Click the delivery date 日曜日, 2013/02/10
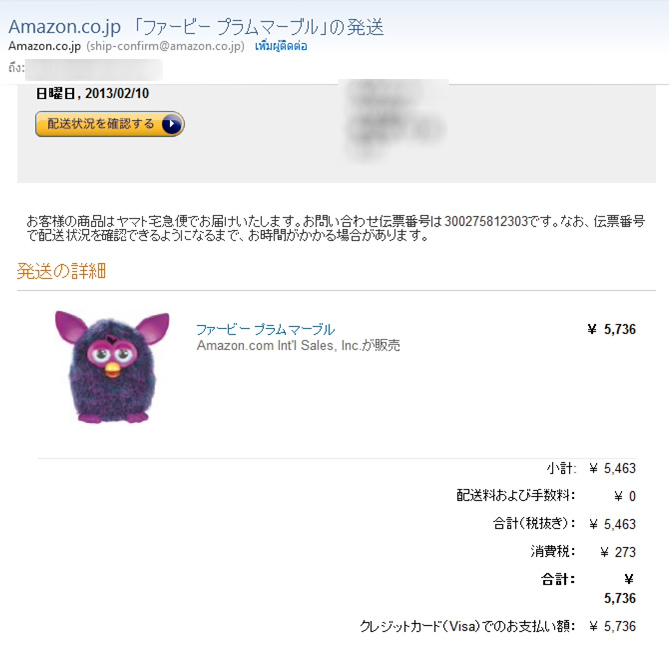The height and width of the screenshot is (657, 669). [x=92, y=93]
